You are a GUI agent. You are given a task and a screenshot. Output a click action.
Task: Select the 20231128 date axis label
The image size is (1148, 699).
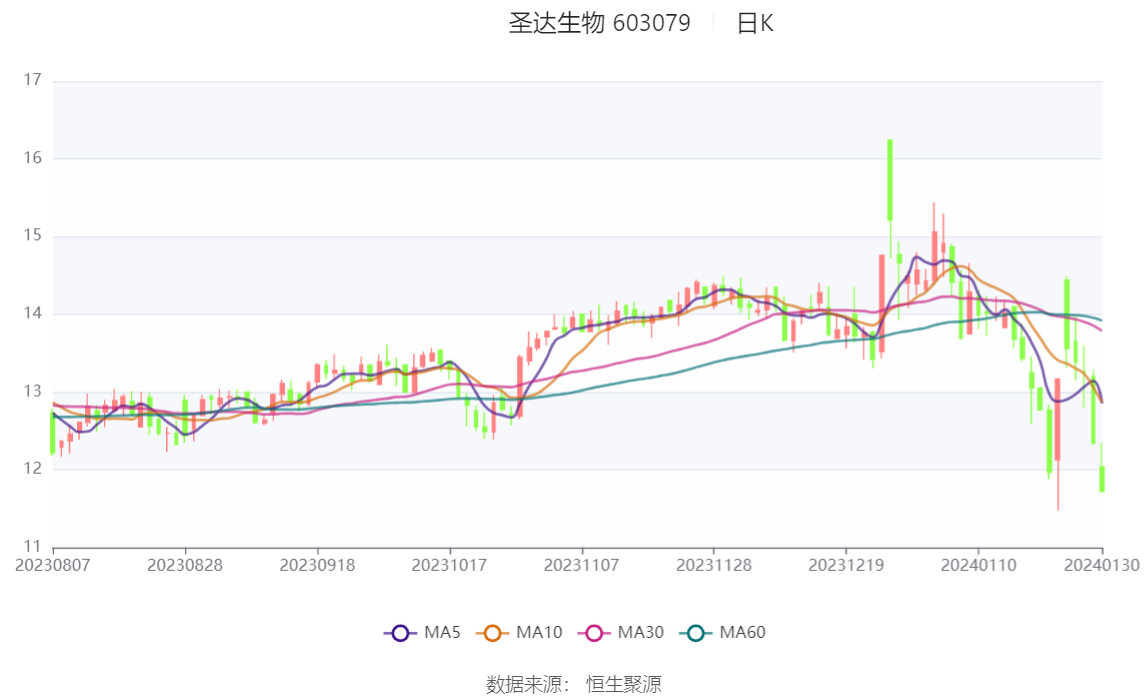(x=714, y=566)
